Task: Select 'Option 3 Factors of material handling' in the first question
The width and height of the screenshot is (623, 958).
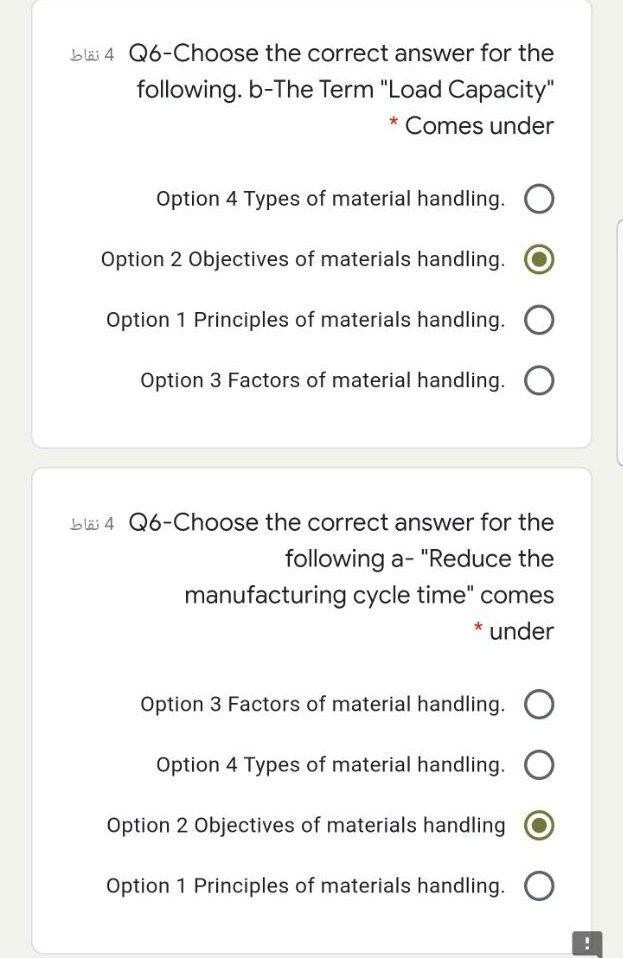Action: [x=538, y=379]
